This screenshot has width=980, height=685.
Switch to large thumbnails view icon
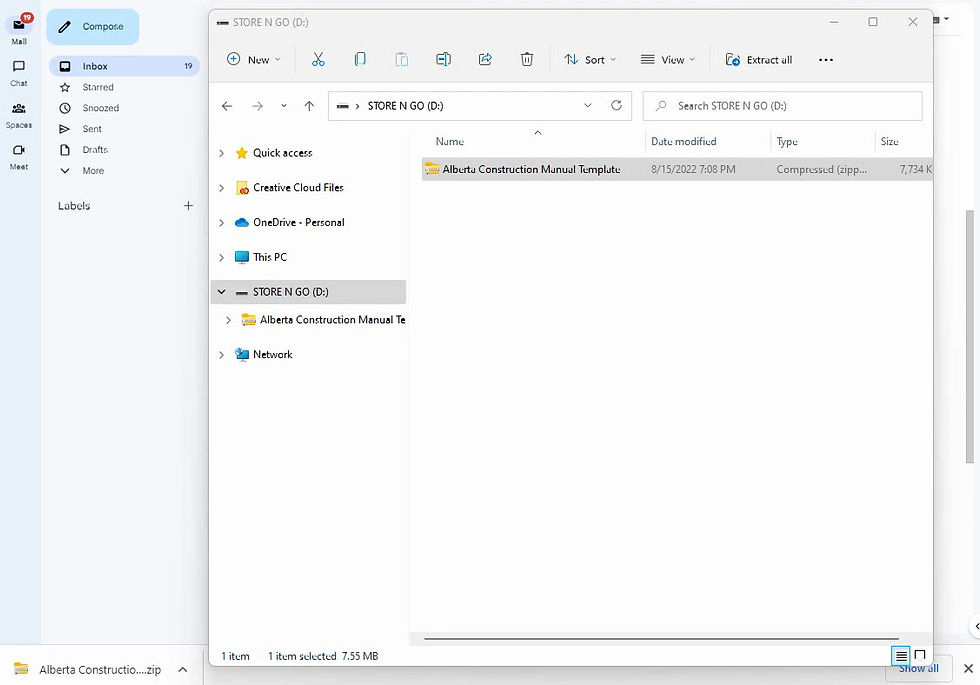[920, 656]
